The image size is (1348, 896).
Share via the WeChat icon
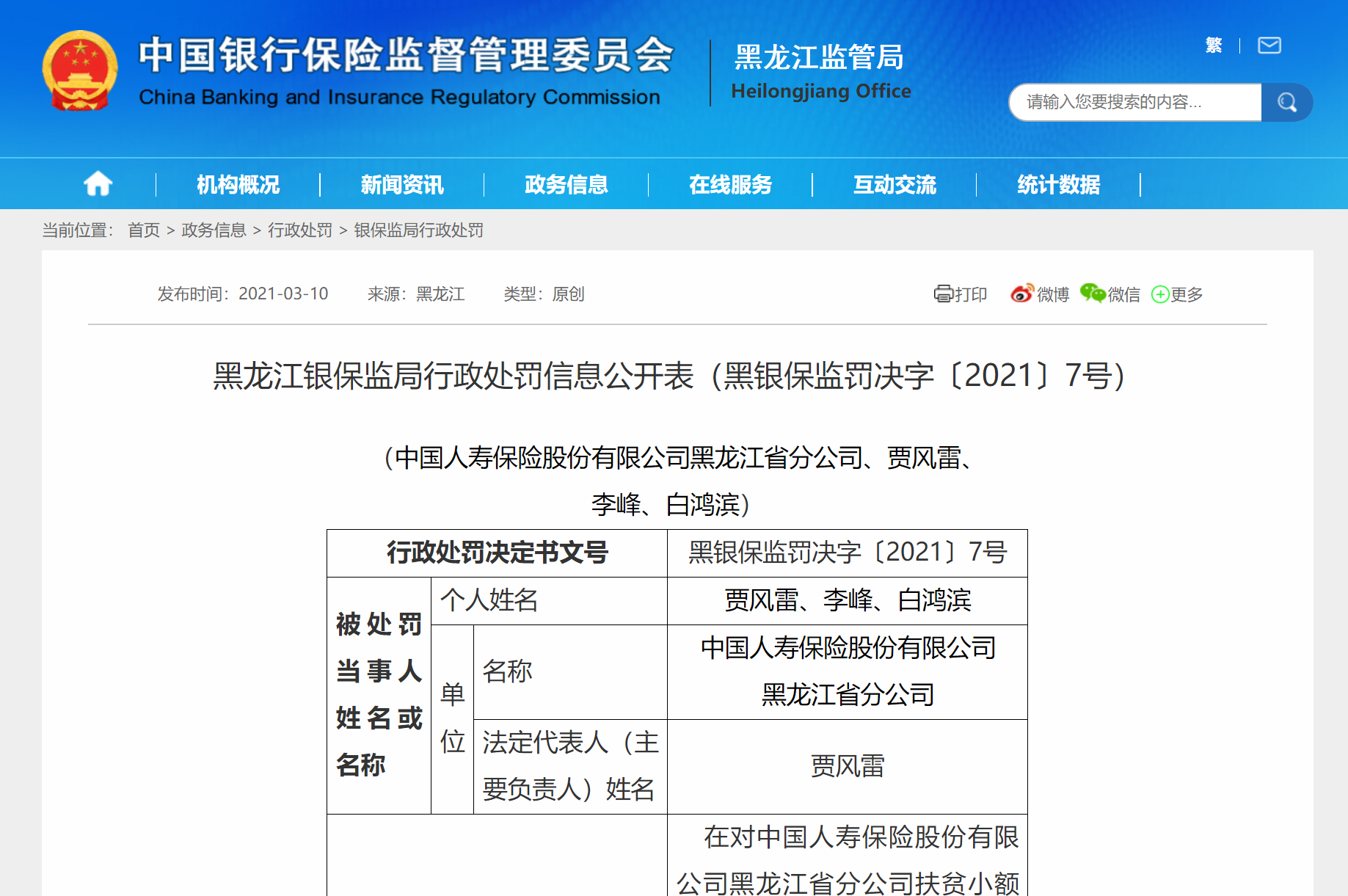coord(1093,294)
